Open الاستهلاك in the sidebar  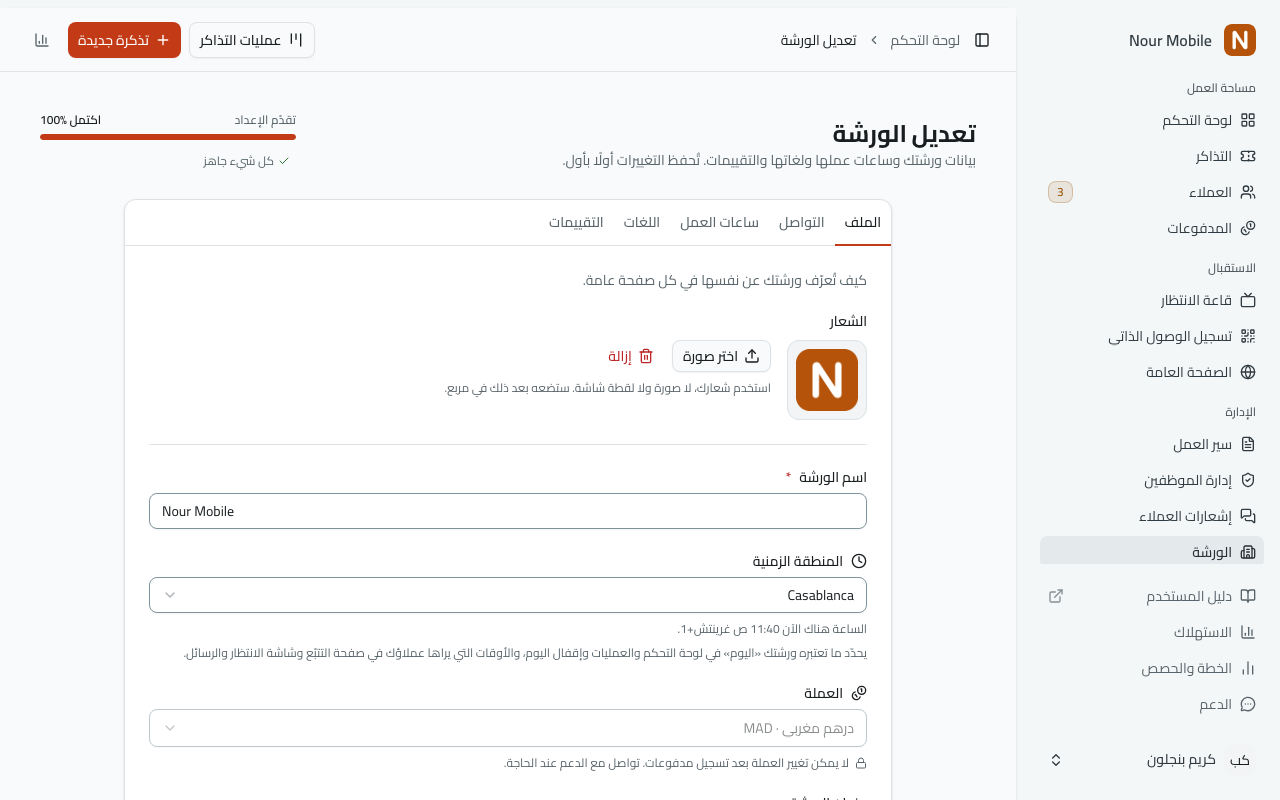point(1152,632)
